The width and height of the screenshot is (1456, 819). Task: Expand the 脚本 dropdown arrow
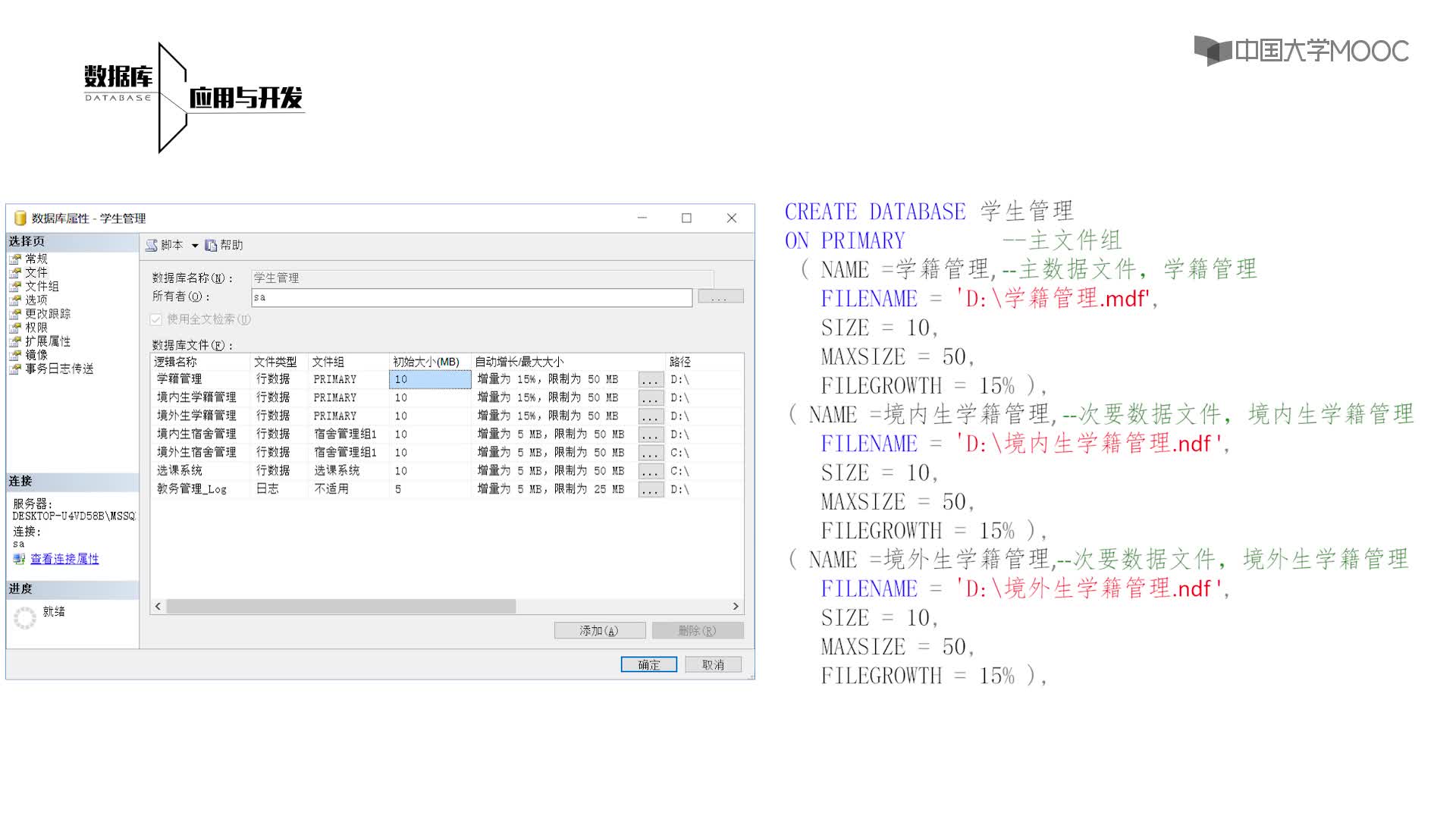195,246
